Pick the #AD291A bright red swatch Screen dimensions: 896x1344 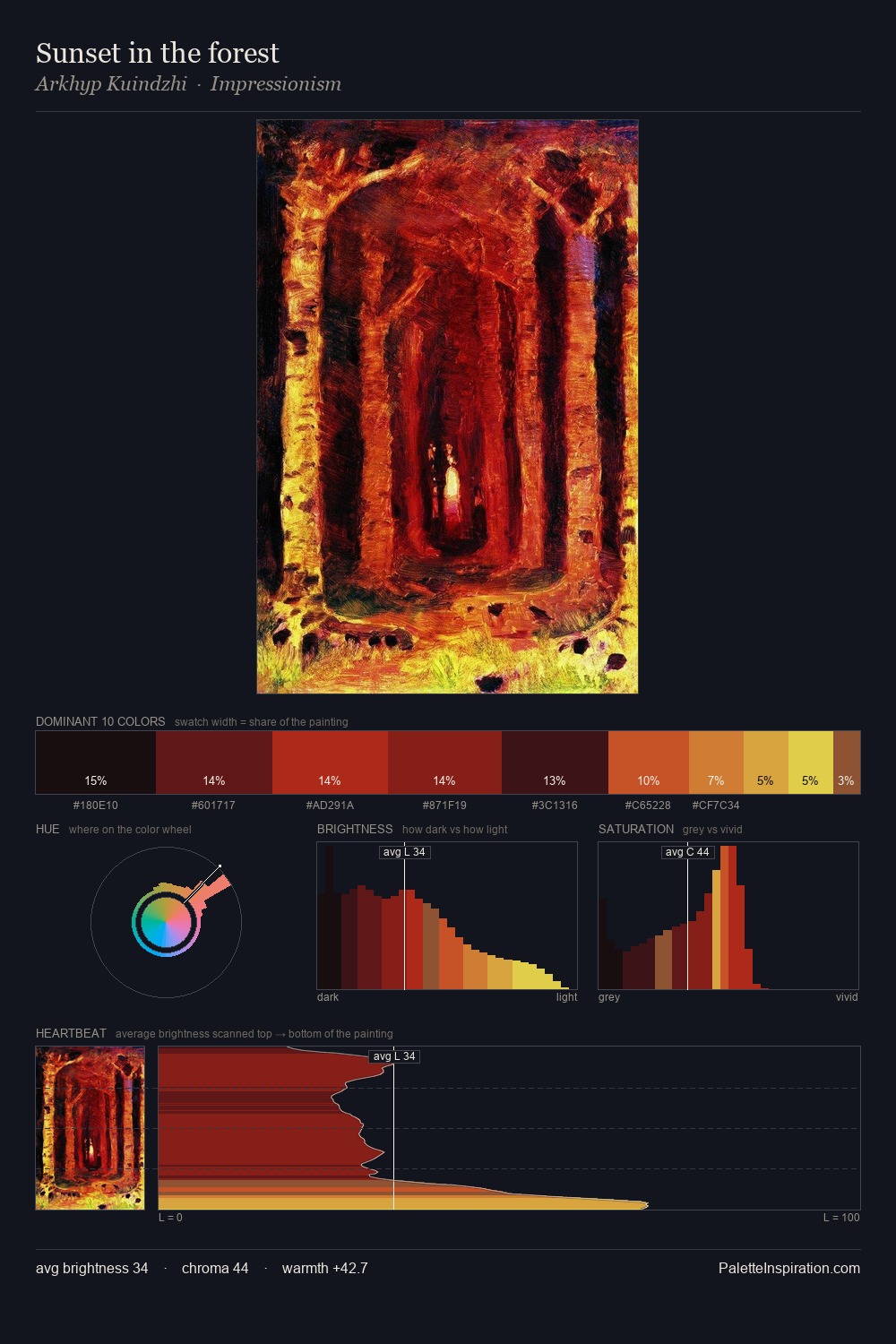(330, 762)
